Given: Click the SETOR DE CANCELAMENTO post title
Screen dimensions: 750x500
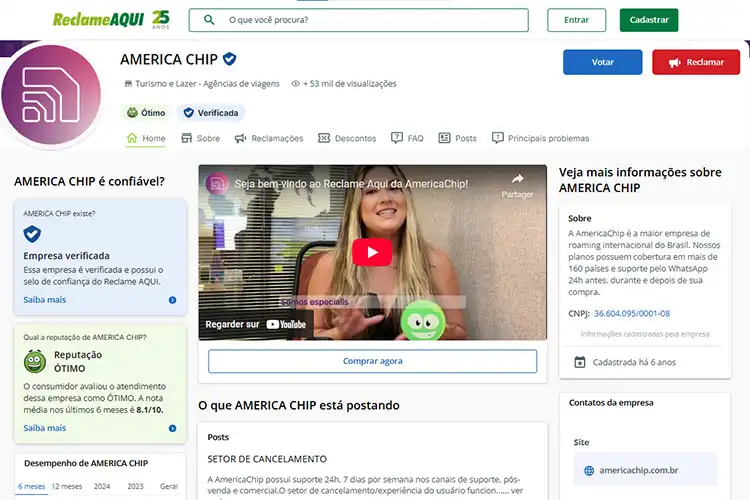Looking at the screenshot, I should pyautogui.click(x=267, y=459).
